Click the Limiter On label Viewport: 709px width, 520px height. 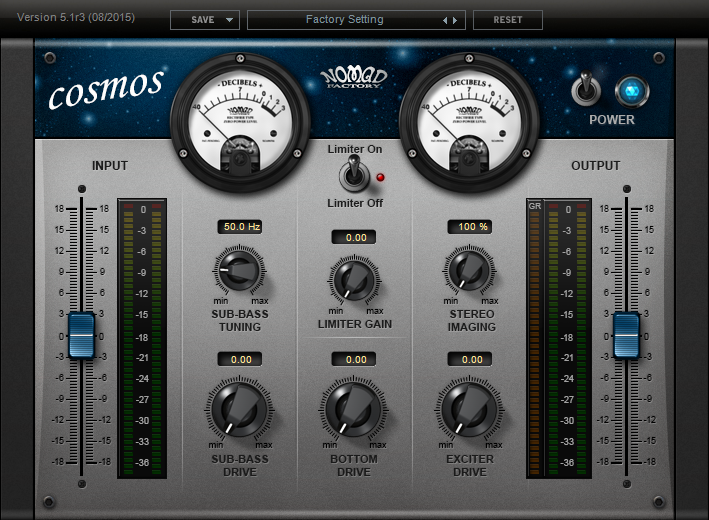[x=355, y=149]
